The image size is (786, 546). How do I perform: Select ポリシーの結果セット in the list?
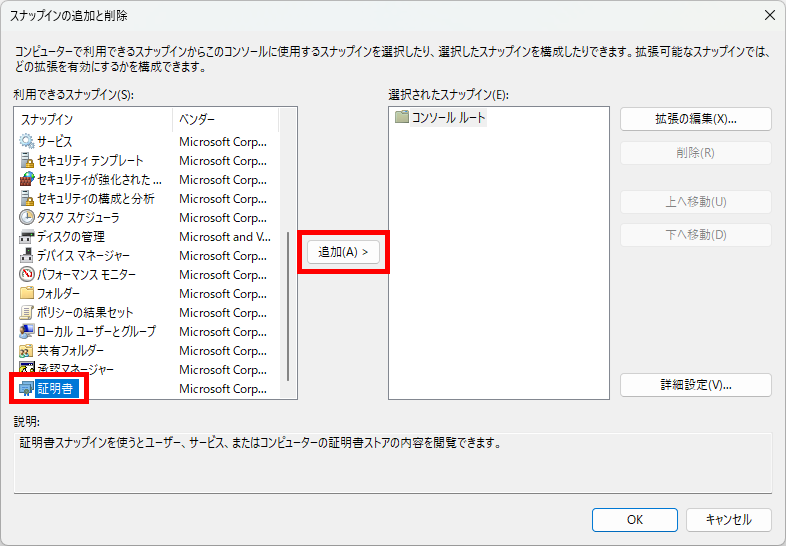(x=84, y=313)
